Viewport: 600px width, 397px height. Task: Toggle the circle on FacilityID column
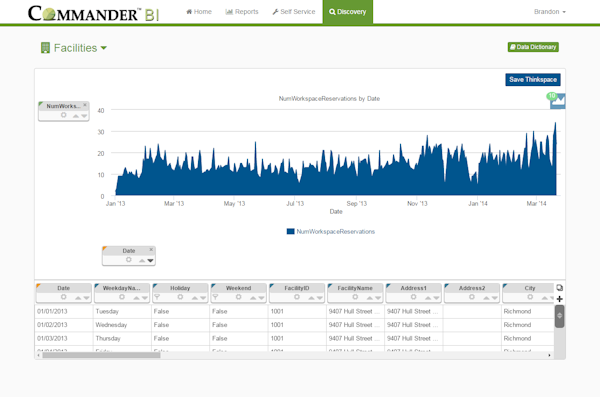(x=297, y=297)
